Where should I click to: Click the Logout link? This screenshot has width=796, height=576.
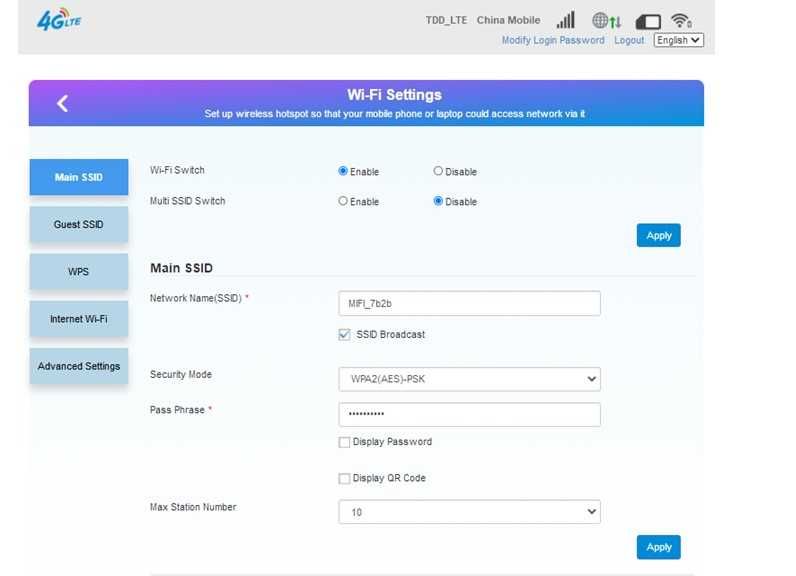pyautogui.click(x=629, y=40)
